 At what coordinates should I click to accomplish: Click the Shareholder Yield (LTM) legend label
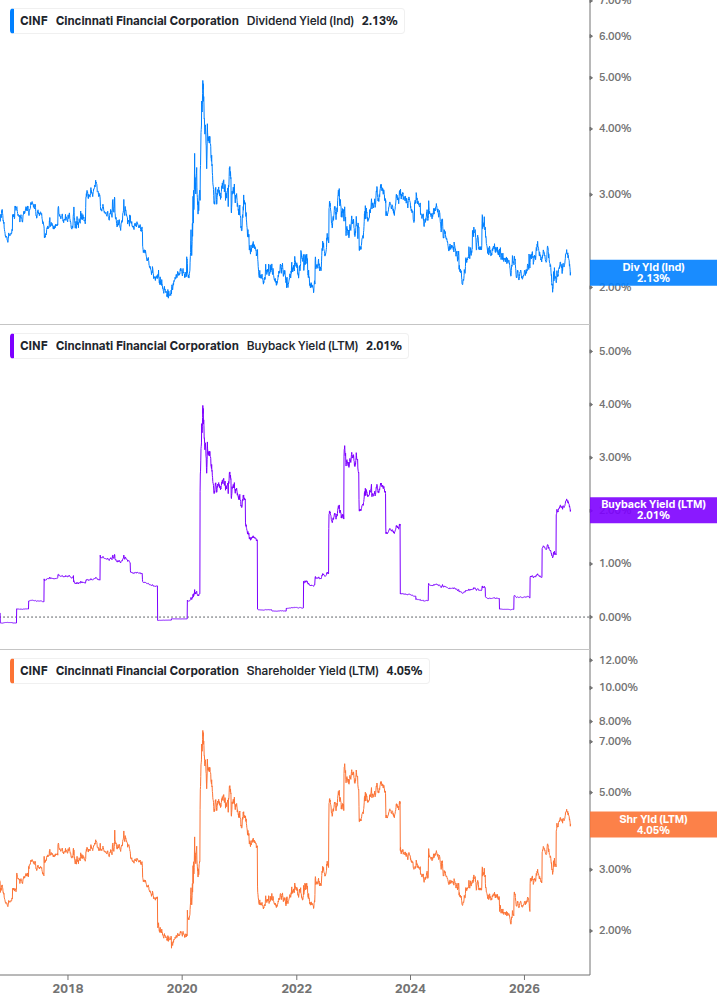[x=312, y=671]
